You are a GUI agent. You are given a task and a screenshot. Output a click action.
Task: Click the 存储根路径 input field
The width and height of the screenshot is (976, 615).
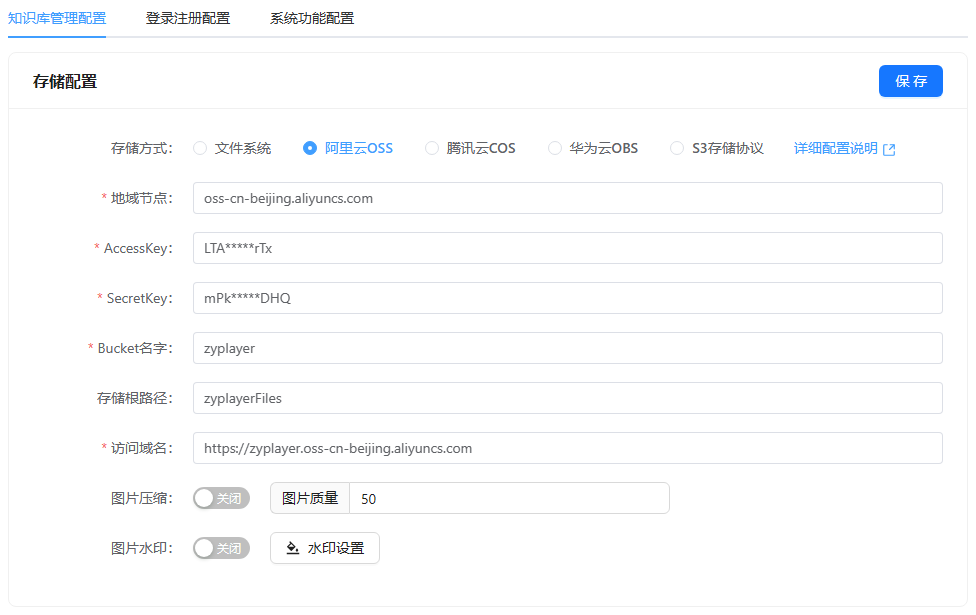(x=567, y=398)
